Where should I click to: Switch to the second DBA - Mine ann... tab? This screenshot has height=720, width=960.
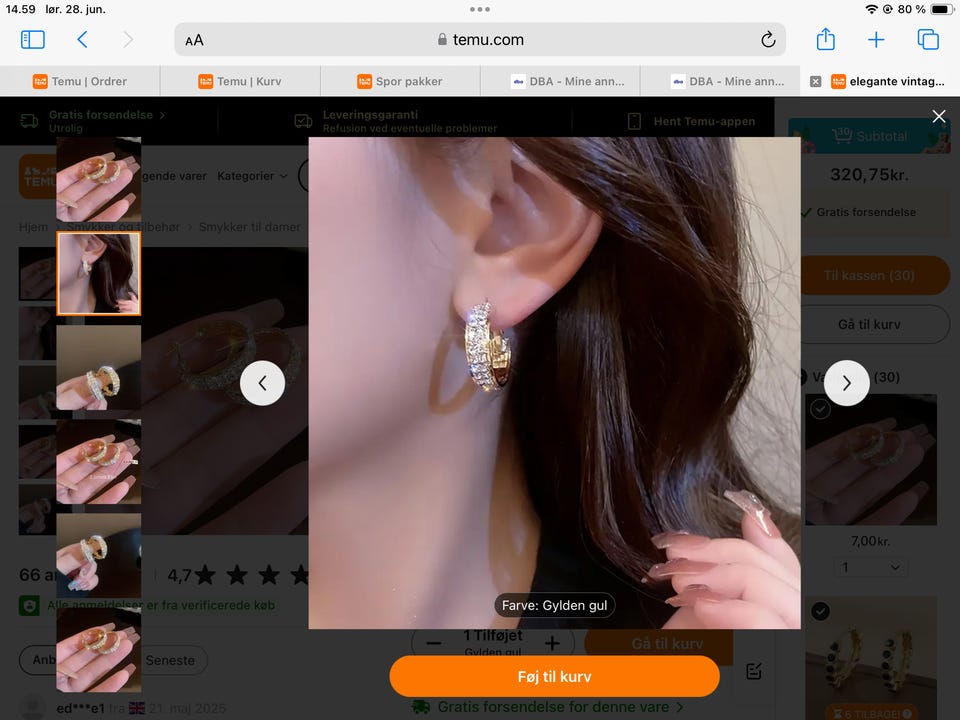point(720,81)
